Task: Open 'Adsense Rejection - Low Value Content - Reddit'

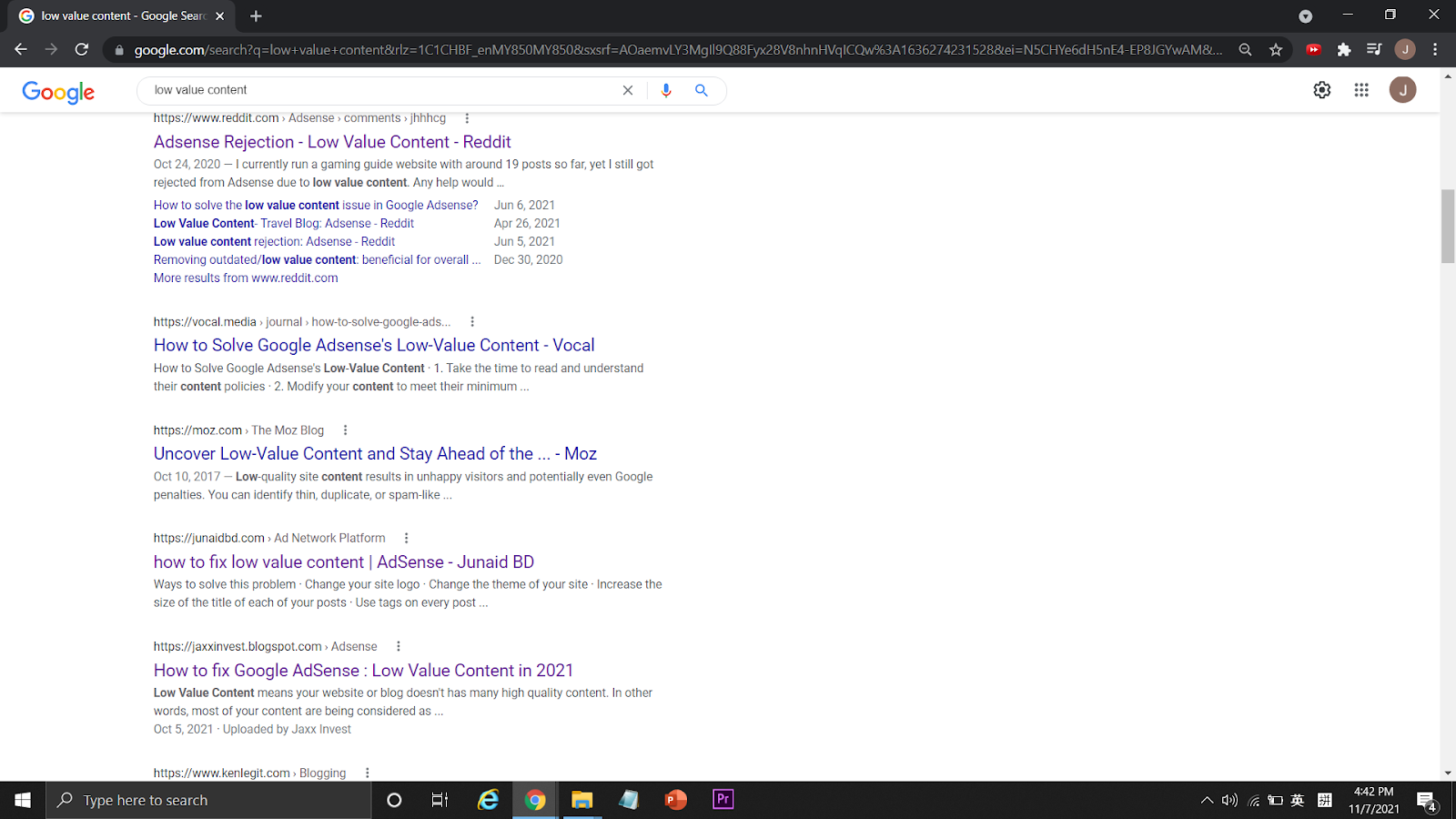Action: pos(332,142)
